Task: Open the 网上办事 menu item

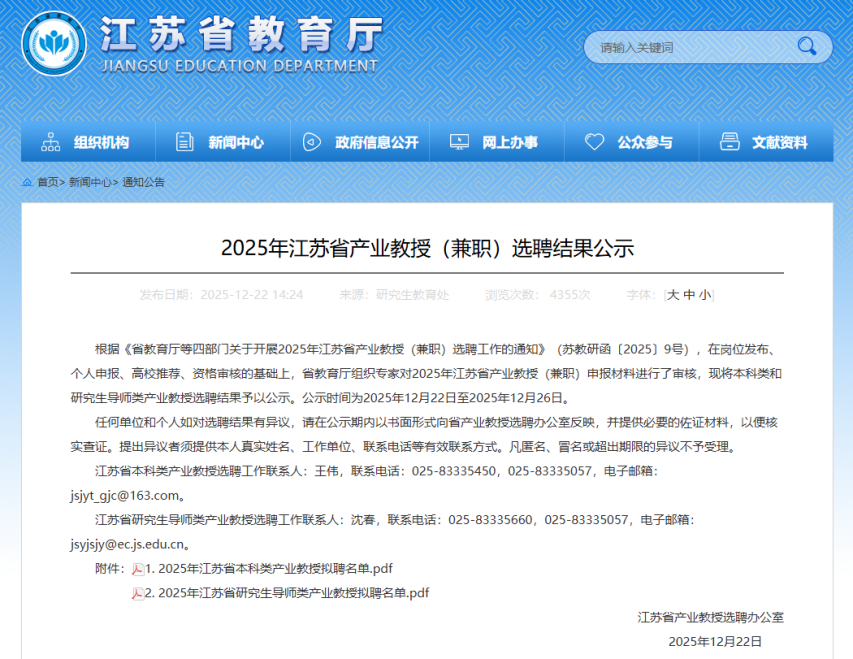Action: click(509, 142)
